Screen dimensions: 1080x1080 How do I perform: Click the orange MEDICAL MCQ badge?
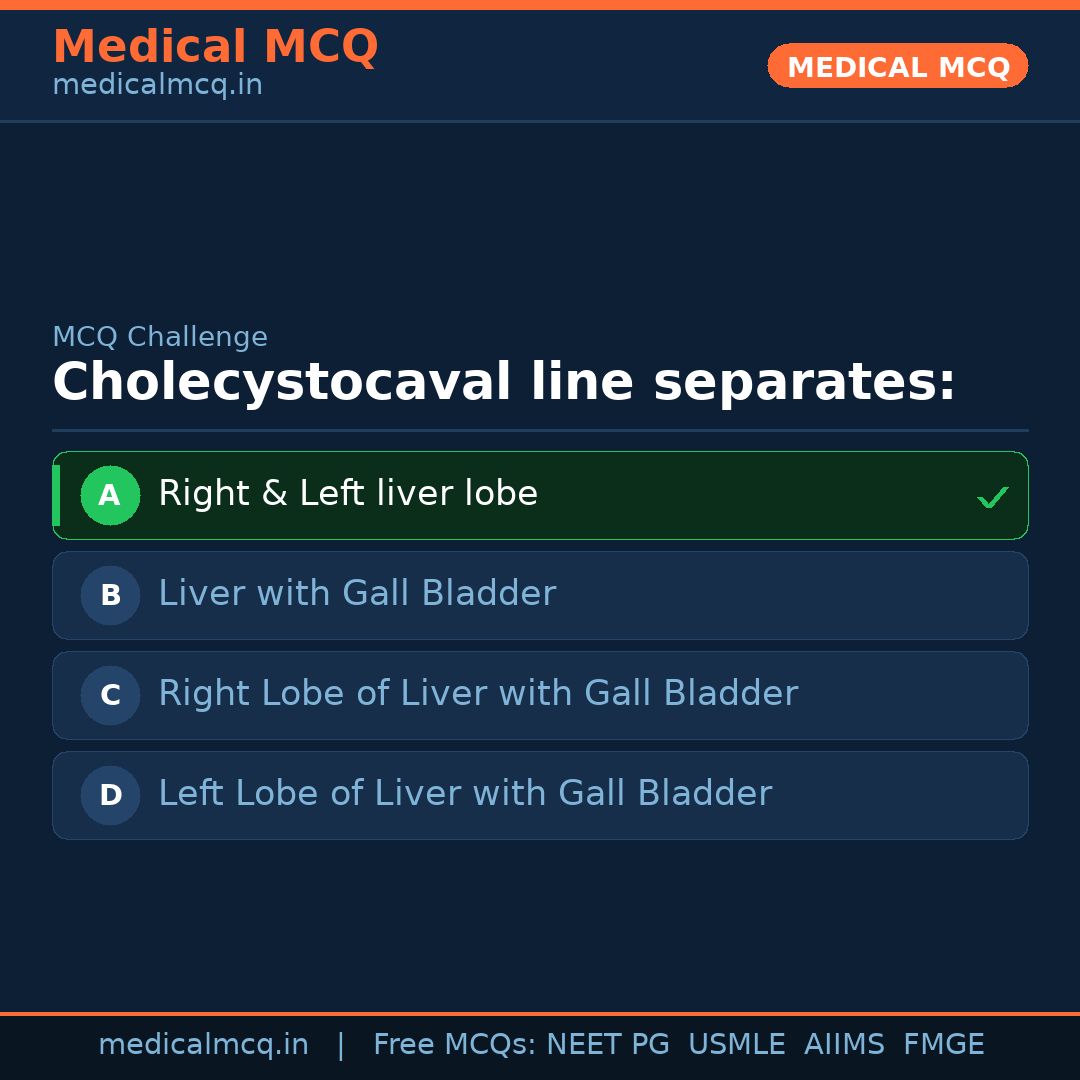(x=898, y=66)
